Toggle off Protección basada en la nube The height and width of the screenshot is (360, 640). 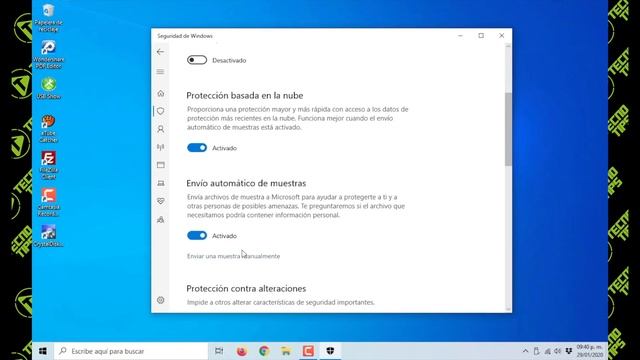(x=197, y=148)
